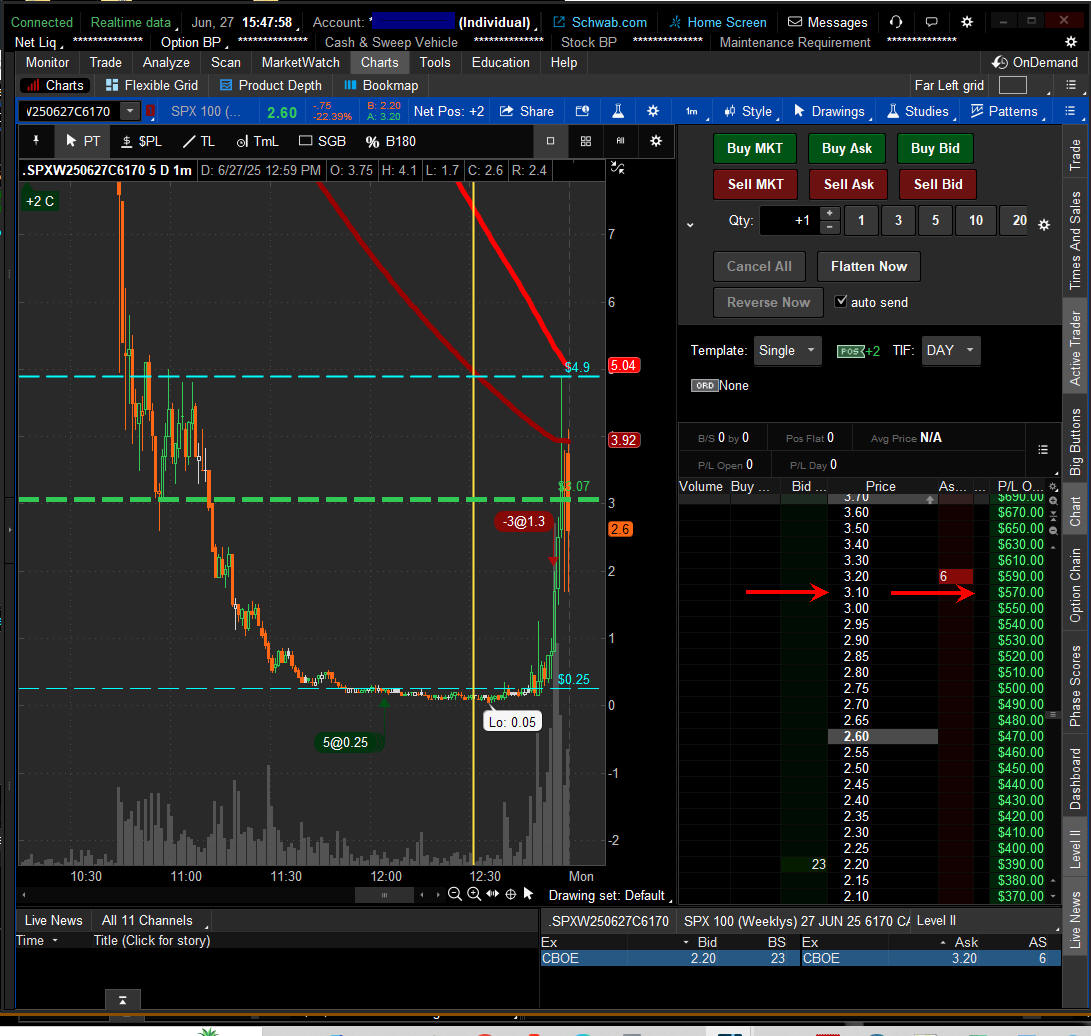Open the Template Single dropdown

click(x=787, y=351)
